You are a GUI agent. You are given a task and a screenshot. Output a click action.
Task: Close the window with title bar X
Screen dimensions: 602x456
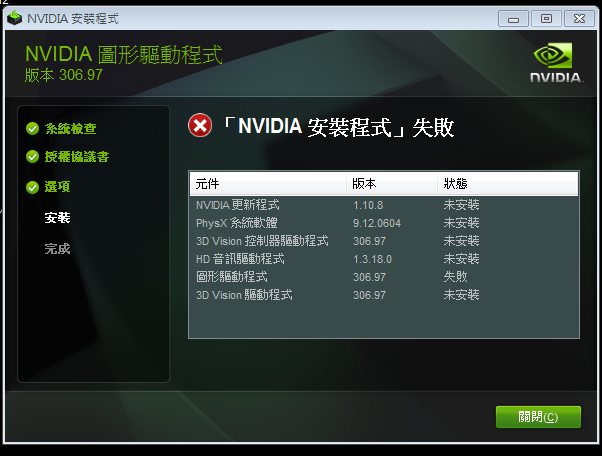[x=579, y=19]
